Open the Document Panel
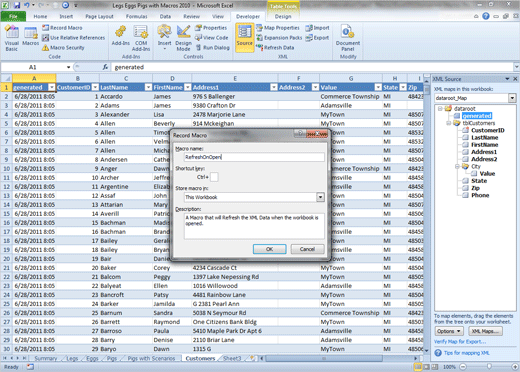This screenshot has height=372, width=520. tap(348, 39)
